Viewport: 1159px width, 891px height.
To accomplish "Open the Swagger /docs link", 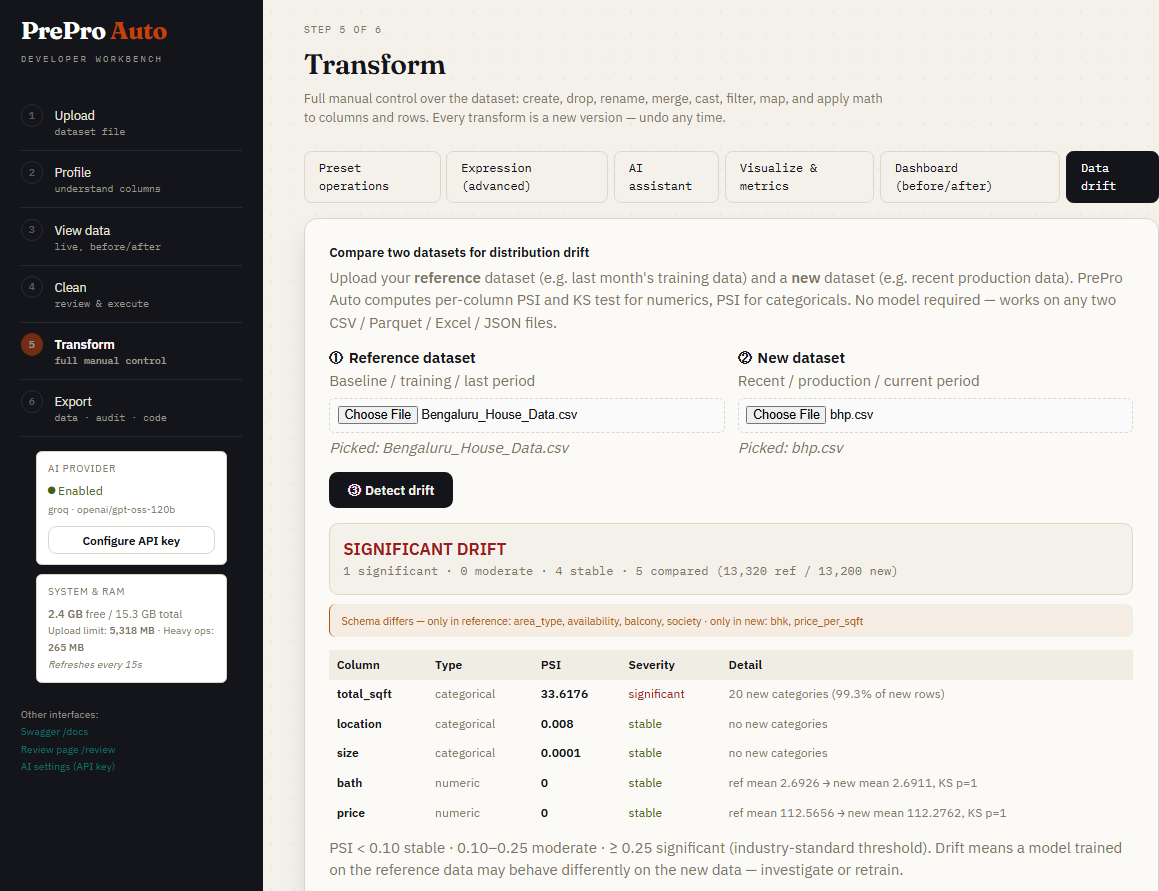I will pyautogui.click(x=55, y=732).
